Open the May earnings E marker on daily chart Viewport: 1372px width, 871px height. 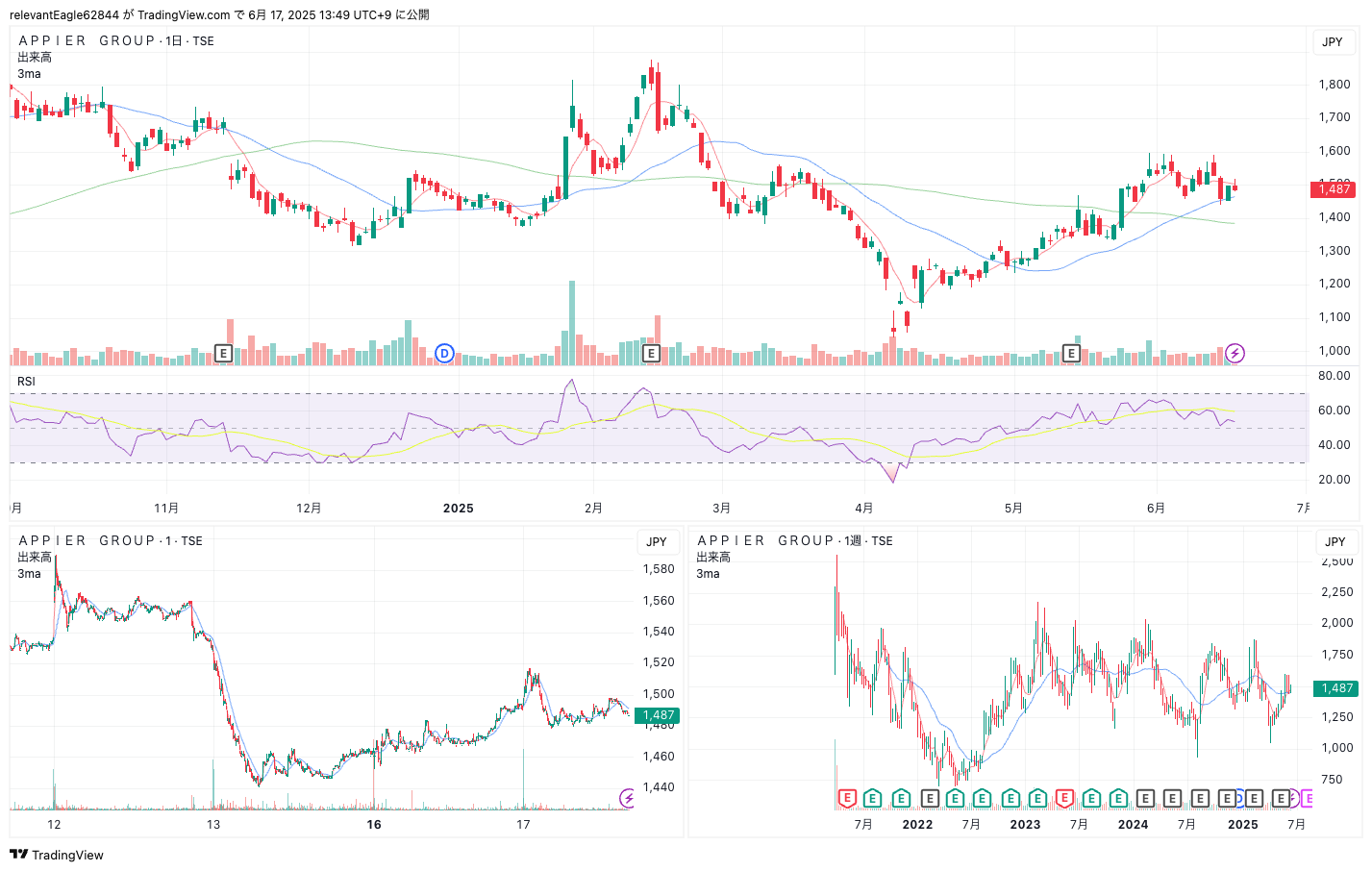tap(1071, 353)
